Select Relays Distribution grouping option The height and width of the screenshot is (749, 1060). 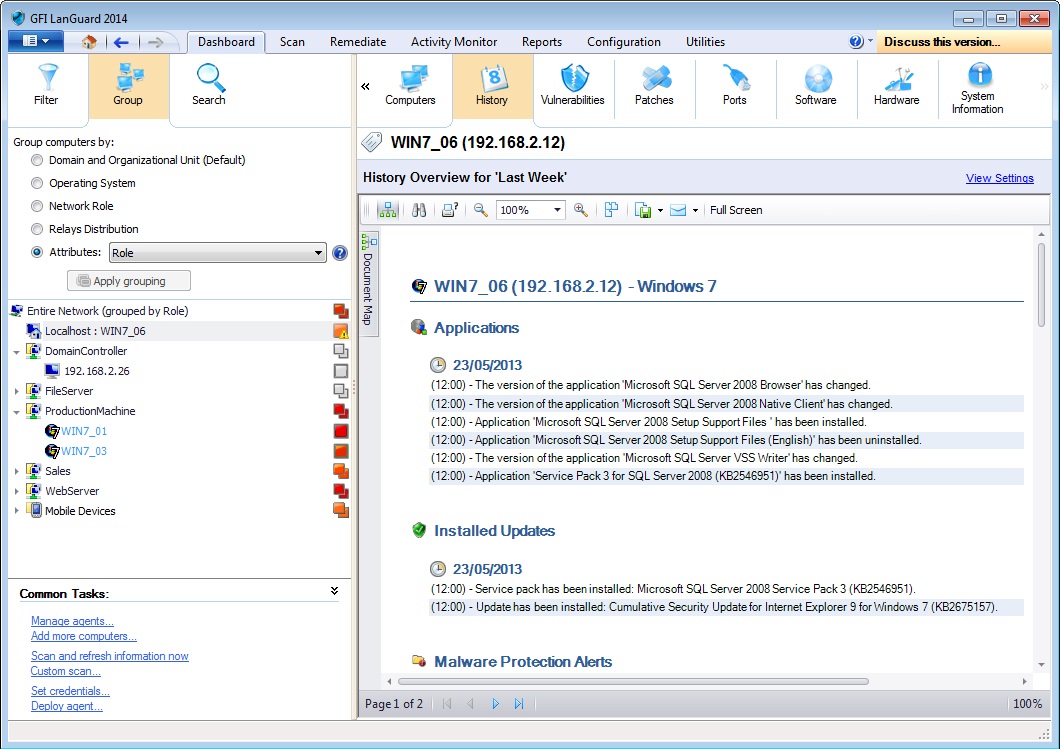pos(37,229)
